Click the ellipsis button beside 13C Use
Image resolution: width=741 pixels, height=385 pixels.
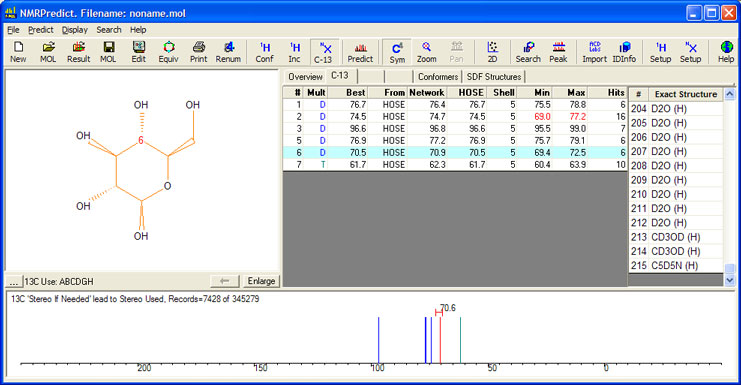pyautogui.click(x=14, y=282)
